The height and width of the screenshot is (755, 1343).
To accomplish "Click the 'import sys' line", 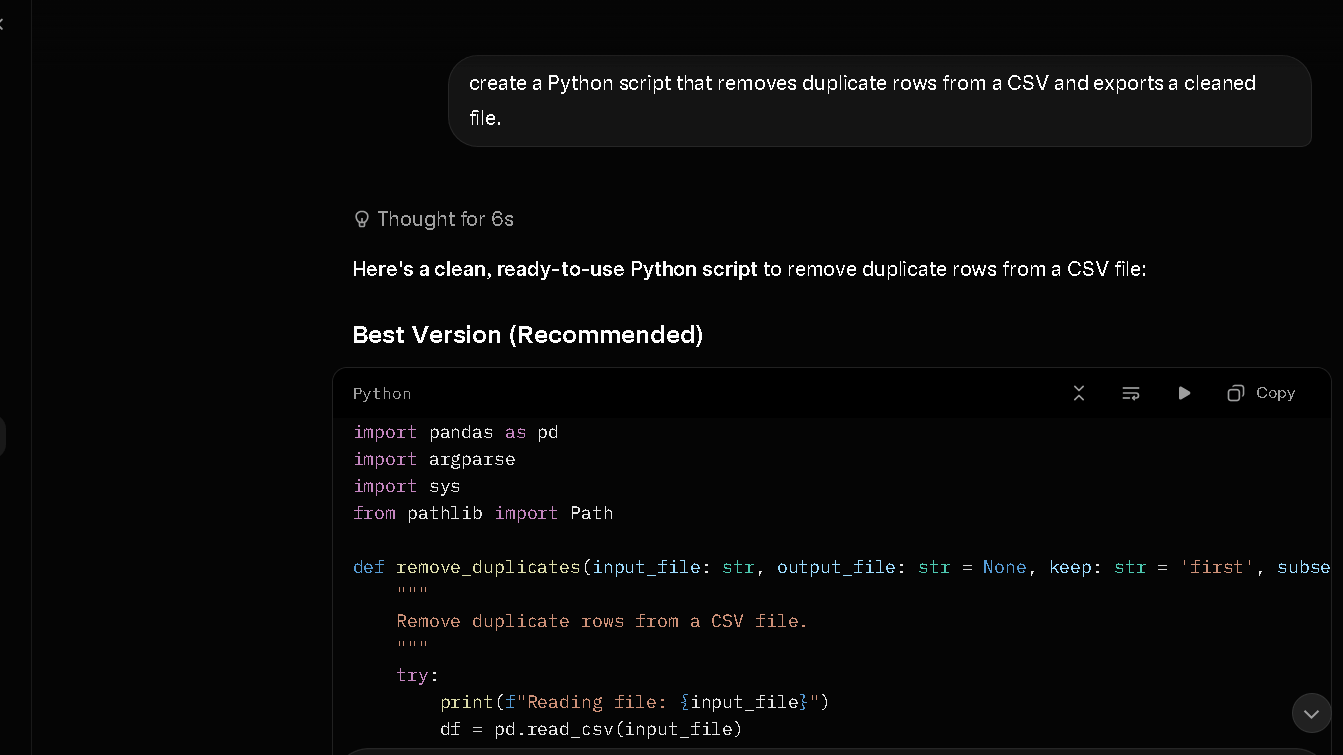I will point(407,486).
